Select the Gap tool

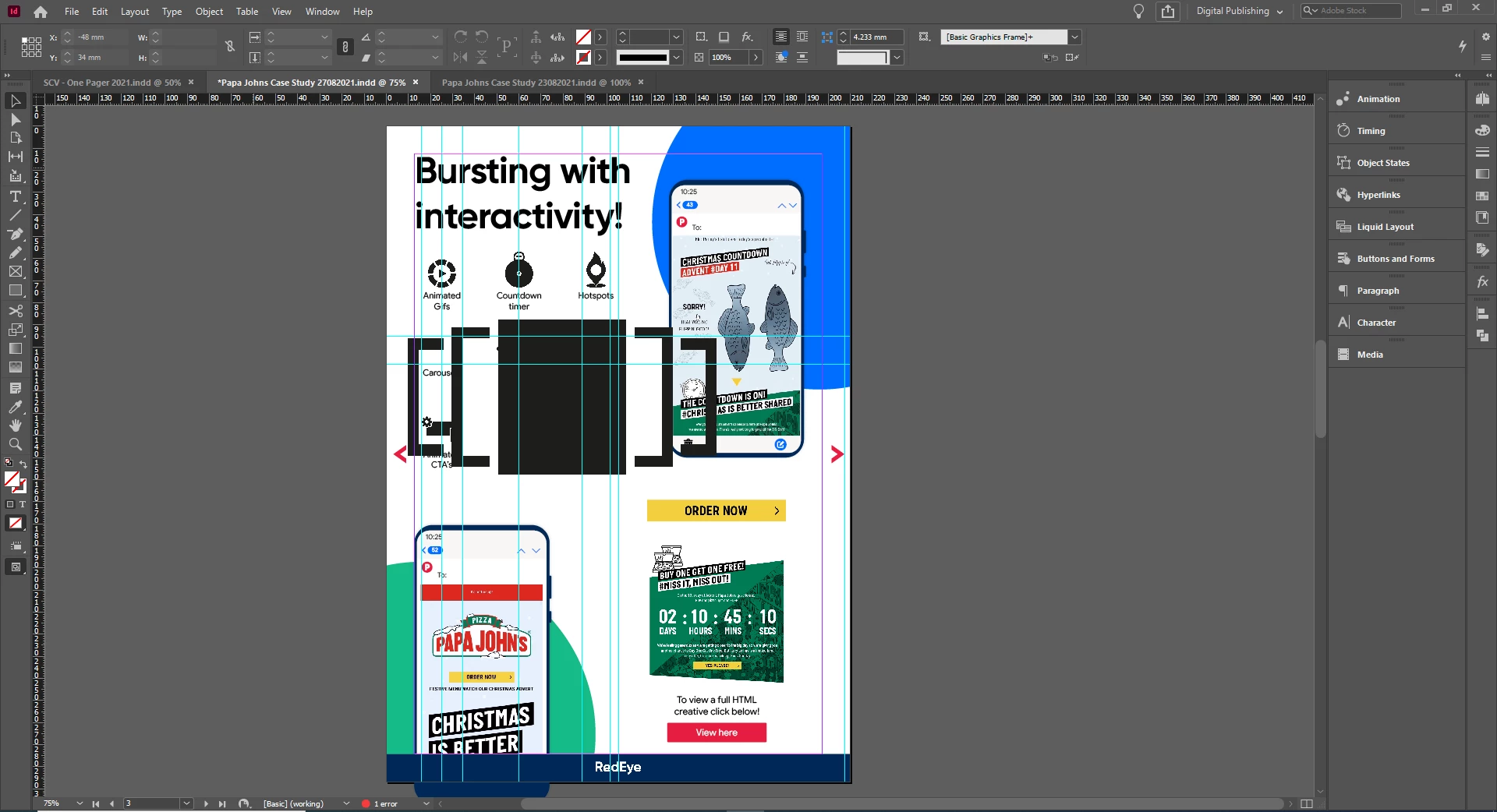pyautogui.click(x=15, y=157)
